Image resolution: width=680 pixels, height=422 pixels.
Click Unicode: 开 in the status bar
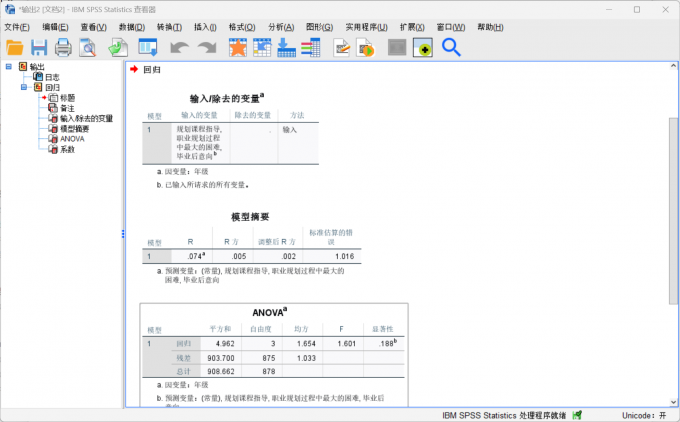644,415
